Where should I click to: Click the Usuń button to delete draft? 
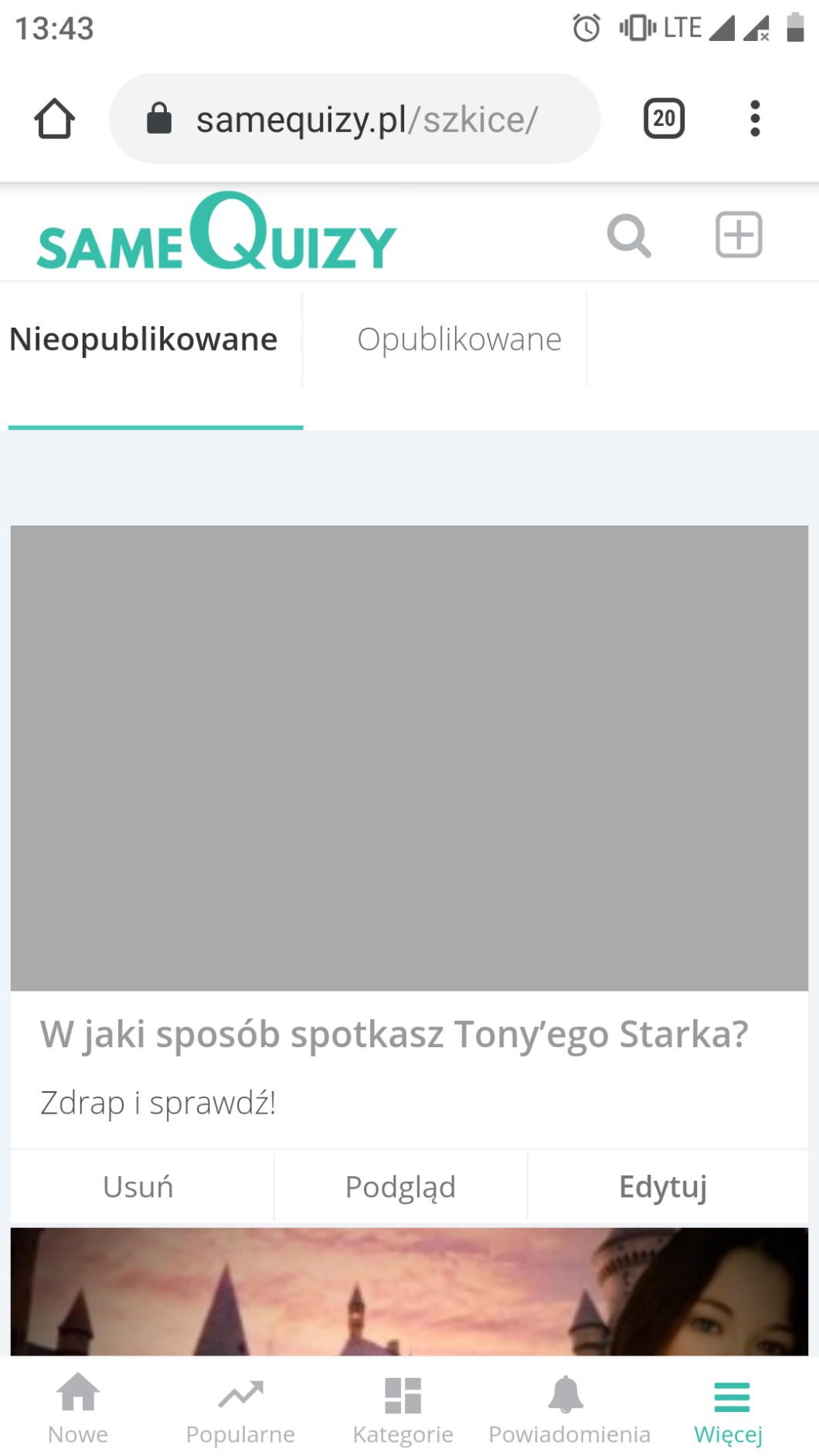pyautogui.click(x=138, y=1186)
